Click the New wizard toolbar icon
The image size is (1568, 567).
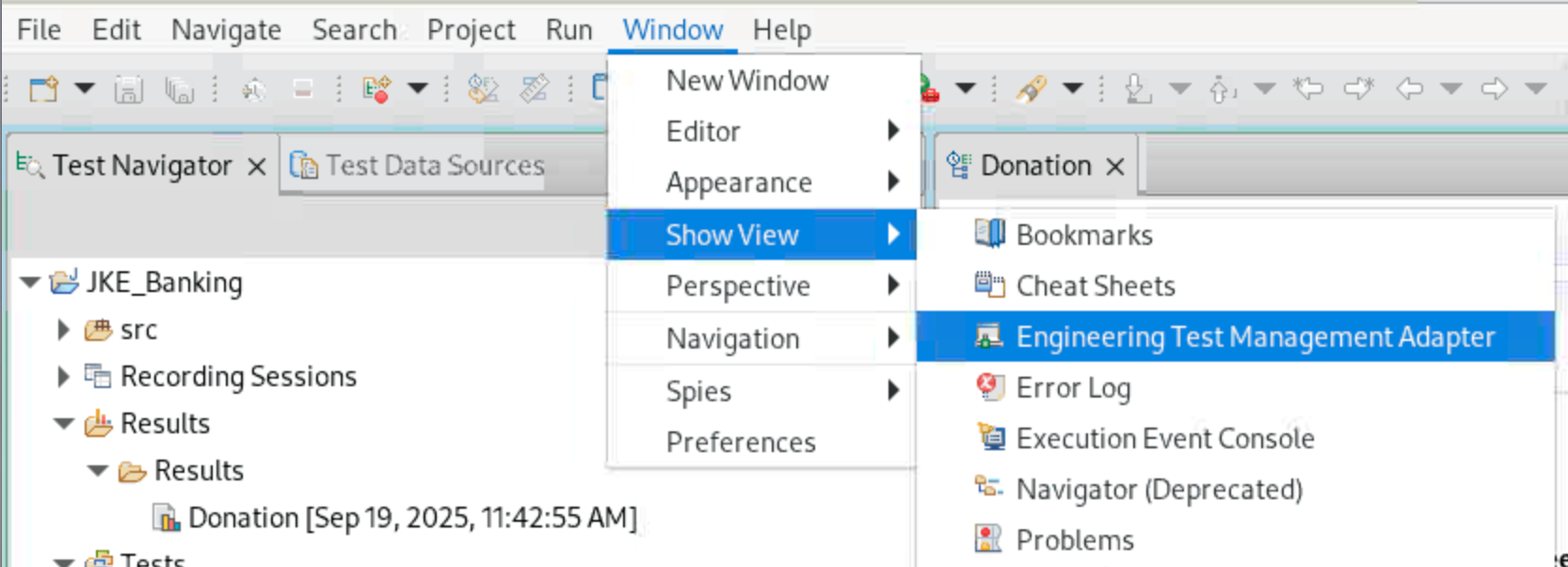(43, 89)
